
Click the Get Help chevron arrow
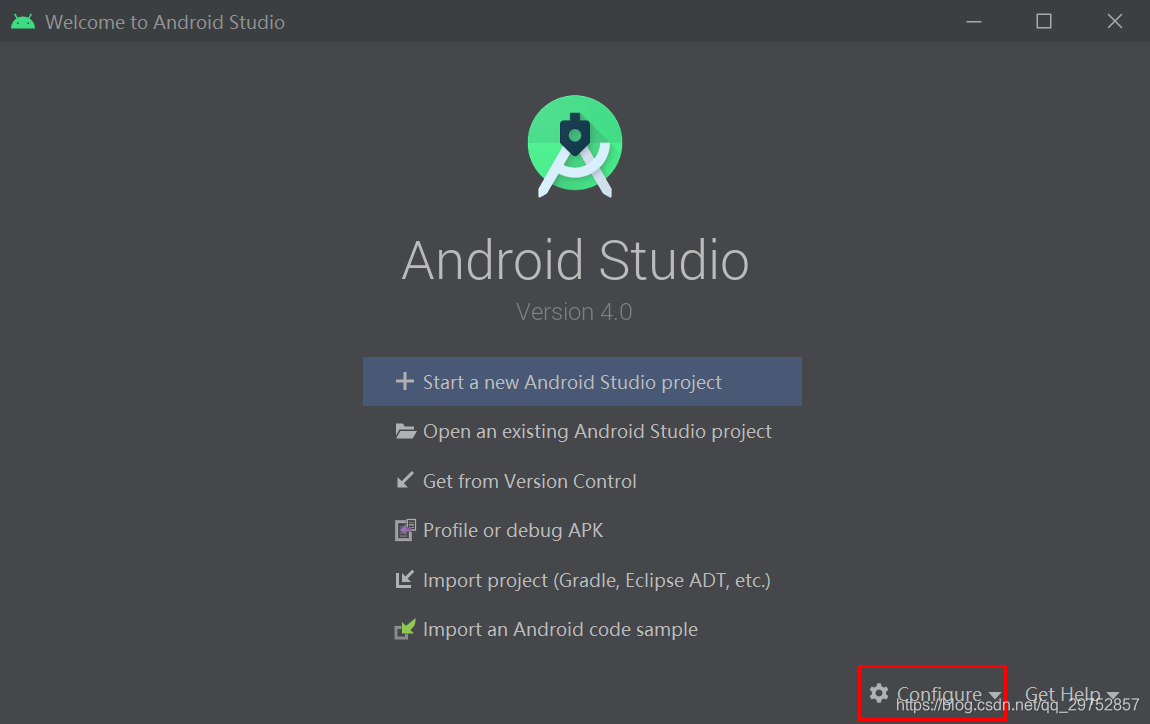click(x=1113, y=695)
